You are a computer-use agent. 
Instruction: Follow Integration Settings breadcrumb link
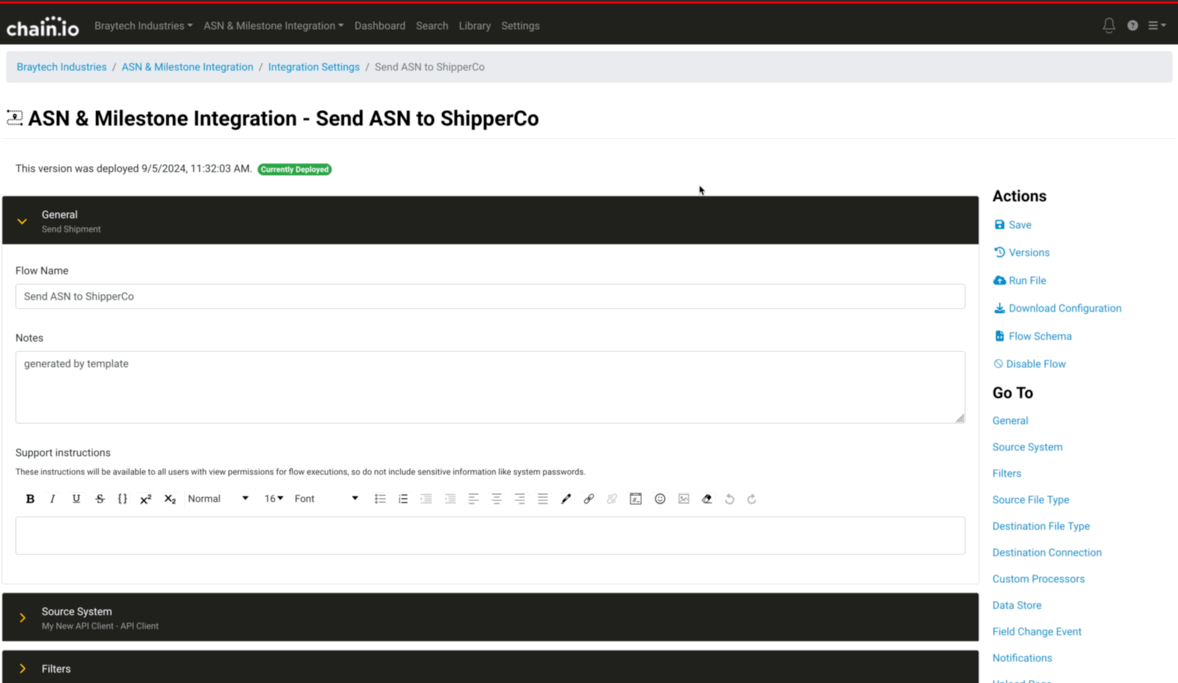(x=314, y=67)
